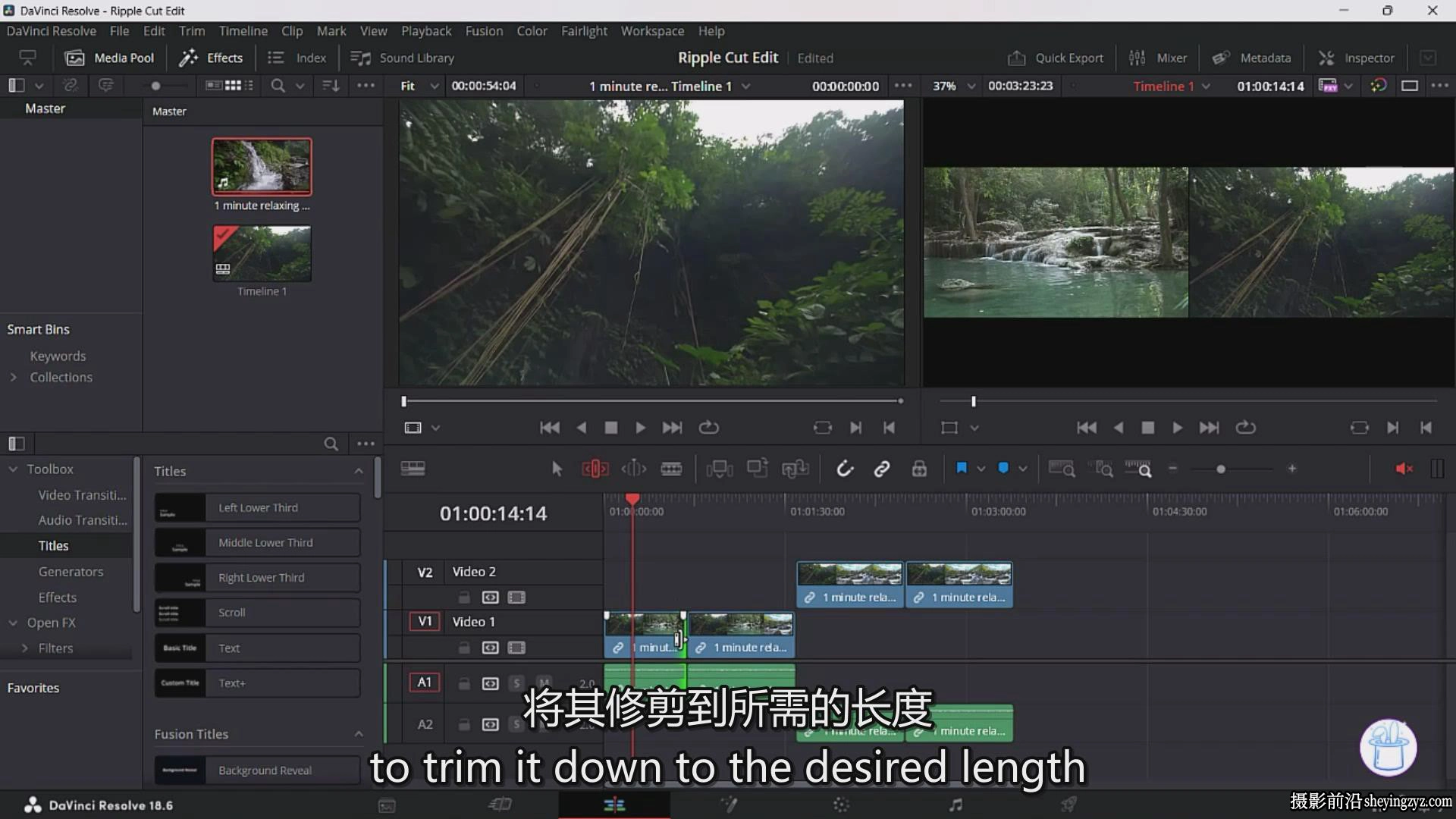The width and height of the screenshot is (1456, 819).
Task: Collapse the Fusion Titles section
Action: point(359,734)
